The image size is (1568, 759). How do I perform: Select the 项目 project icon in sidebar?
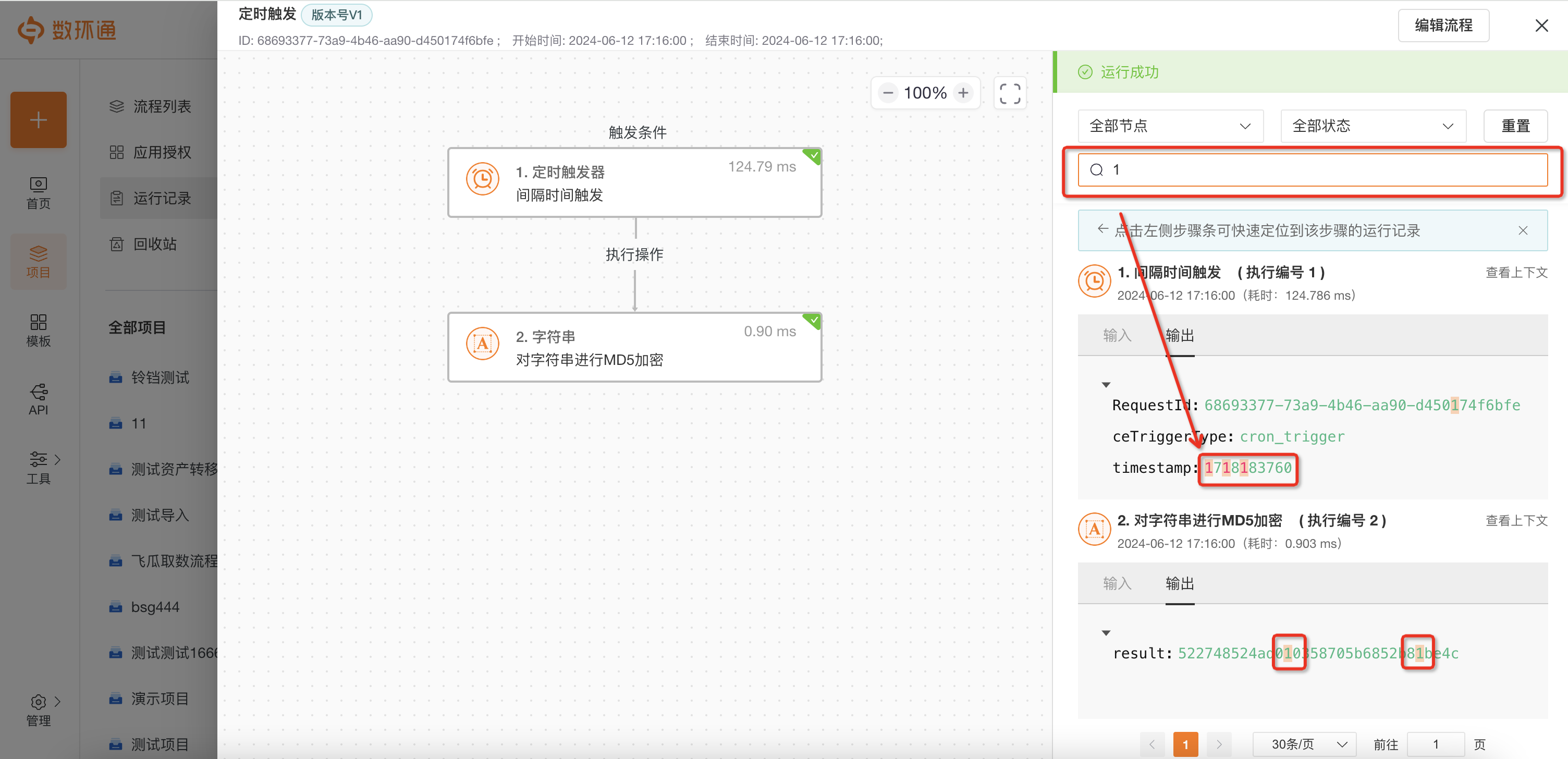tap(39, 261)
